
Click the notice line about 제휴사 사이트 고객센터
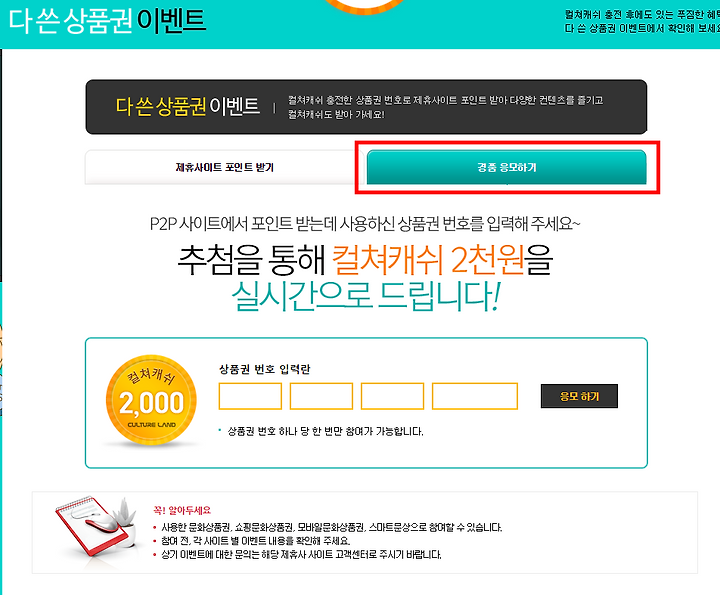point(301,555)
